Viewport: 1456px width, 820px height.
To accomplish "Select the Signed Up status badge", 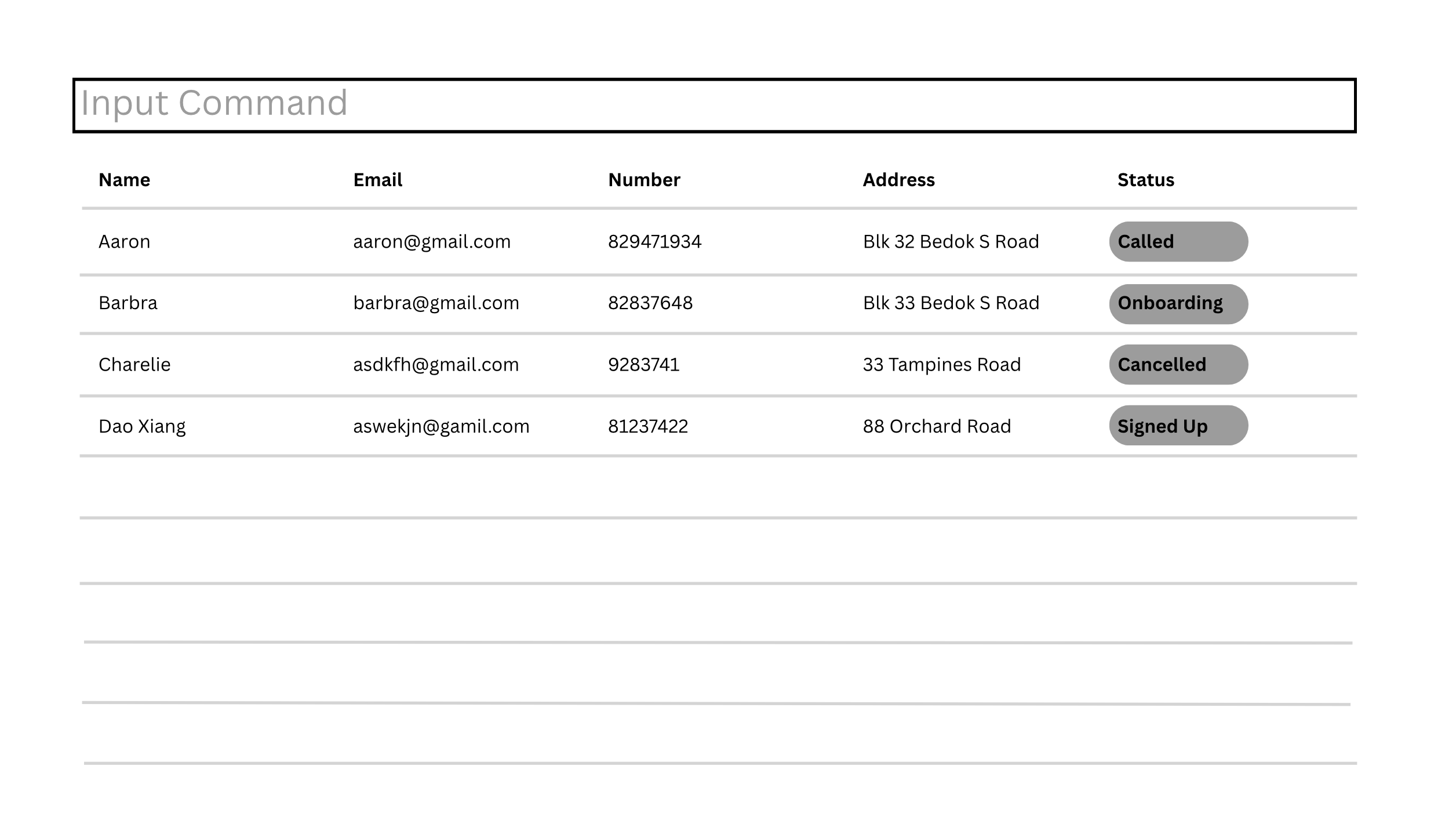I will point(1178,426).
